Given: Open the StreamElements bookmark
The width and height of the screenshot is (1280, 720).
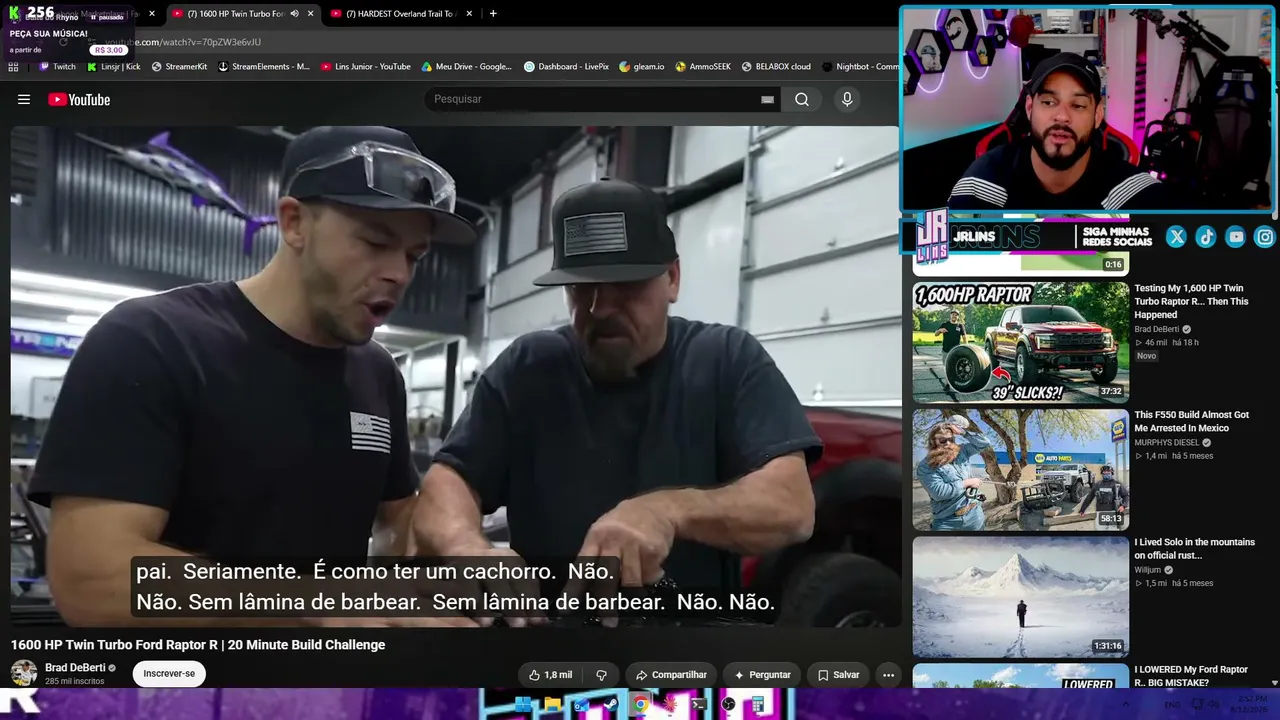Looking at the screenshot, I should click(x=263, y=67).
